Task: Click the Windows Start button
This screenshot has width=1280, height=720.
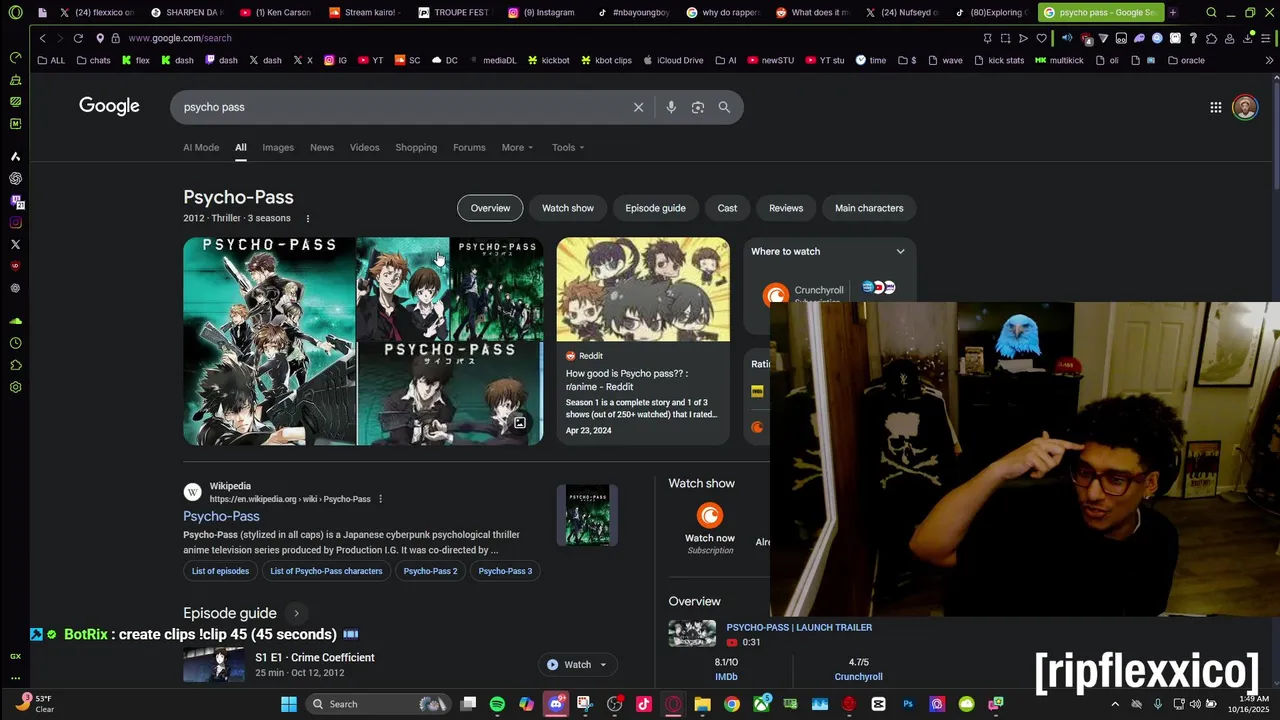Action: click(288, 704)
